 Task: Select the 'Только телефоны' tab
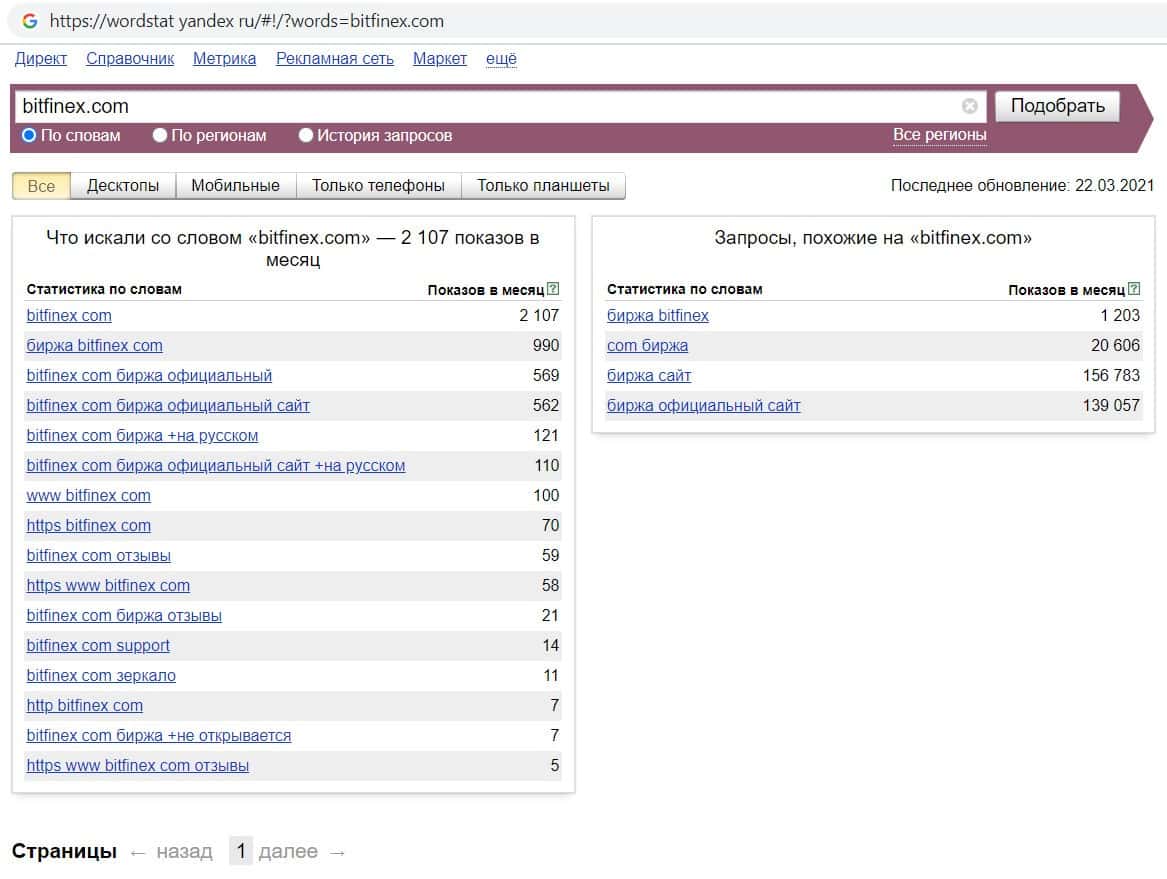coord(378,185)
